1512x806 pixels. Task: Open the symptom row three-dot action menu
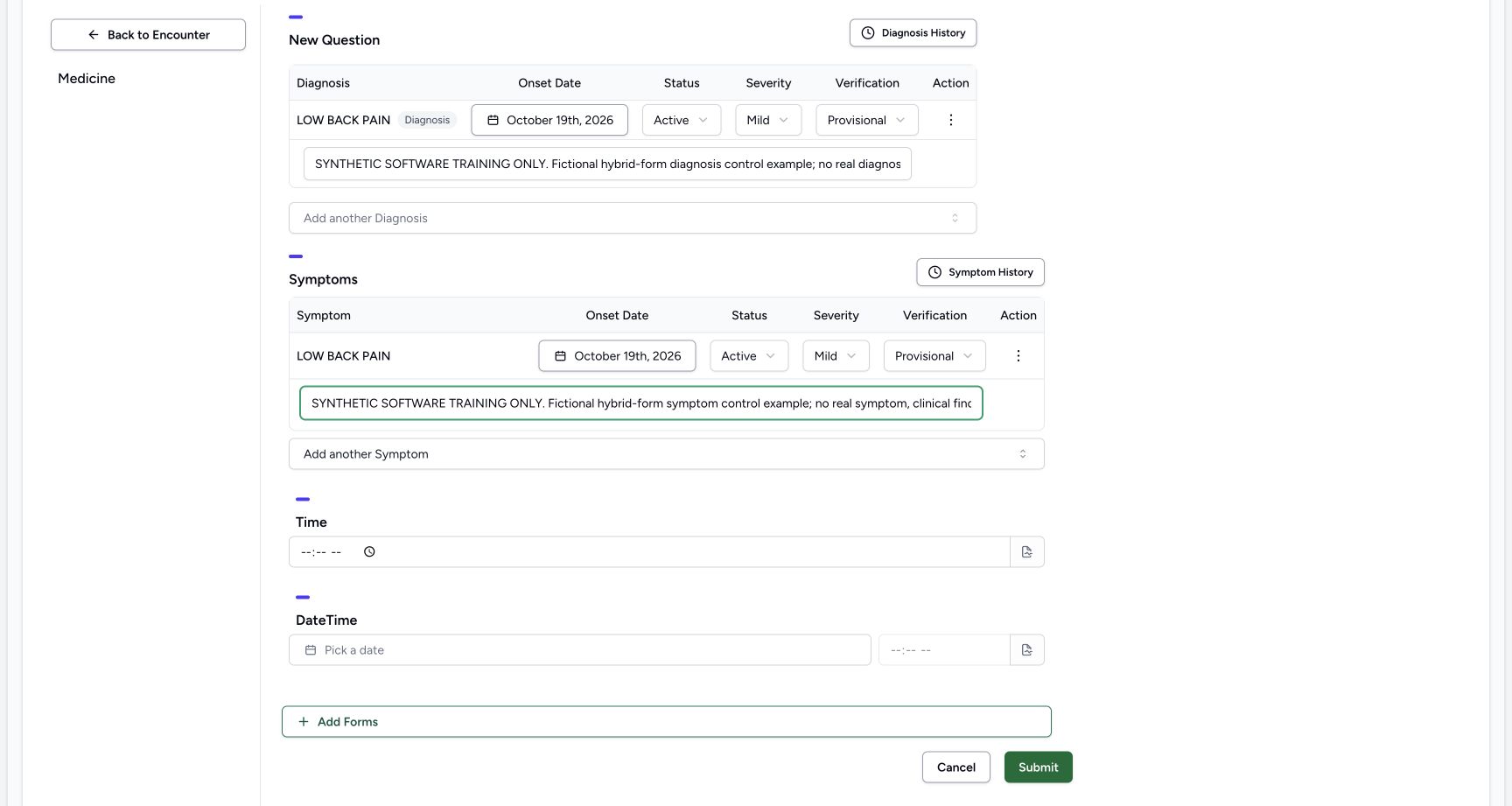[1018, 356]
